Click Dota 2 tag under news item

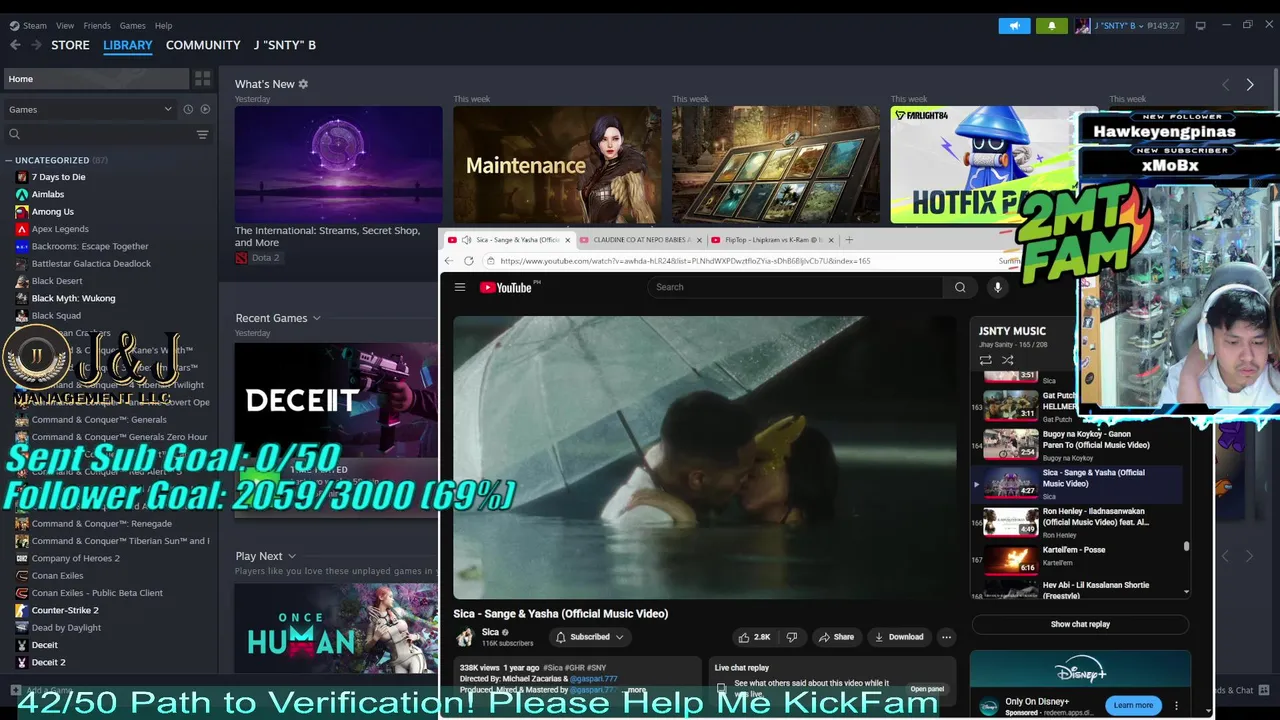[258, 258]
